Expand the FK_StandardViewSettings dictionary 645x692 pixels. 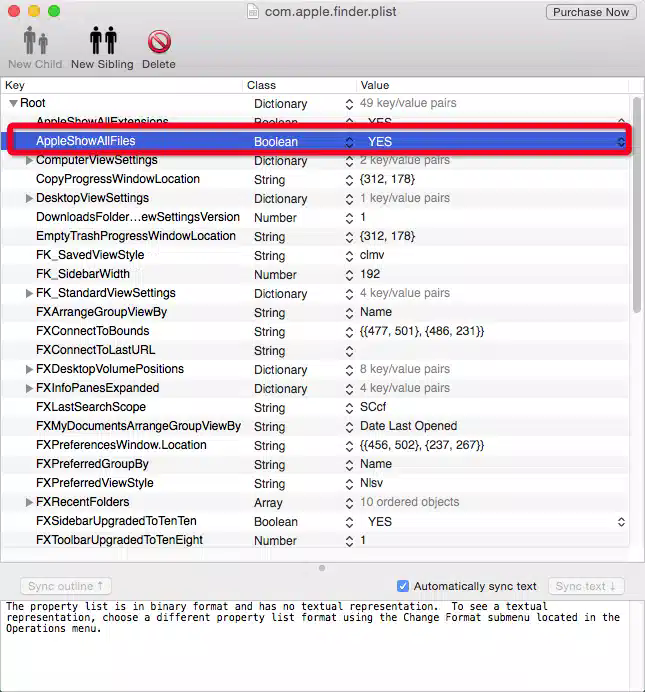tap(29, 293)
